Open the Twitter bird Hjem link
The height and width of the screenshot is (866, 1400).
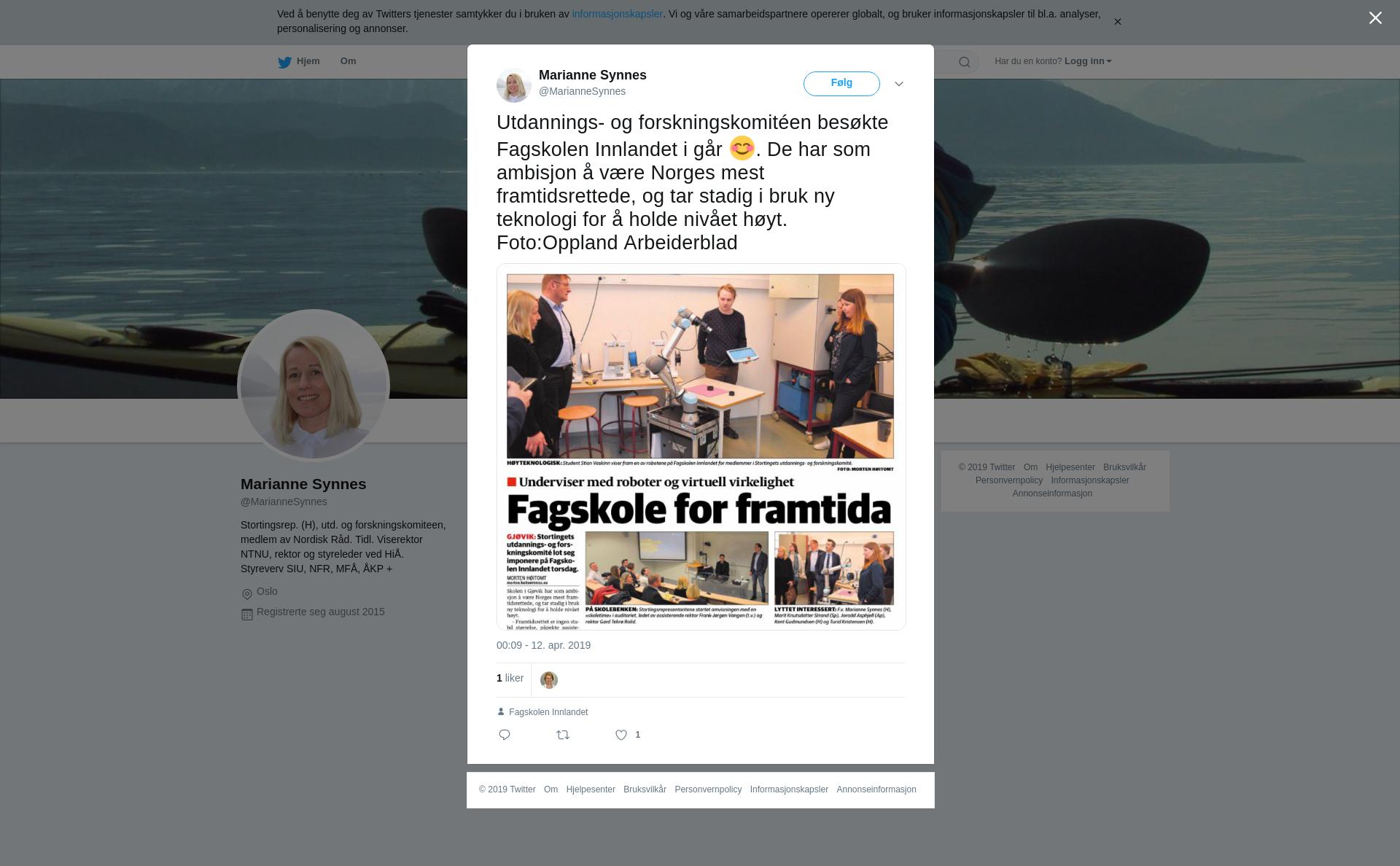click(x=299, y=62)
